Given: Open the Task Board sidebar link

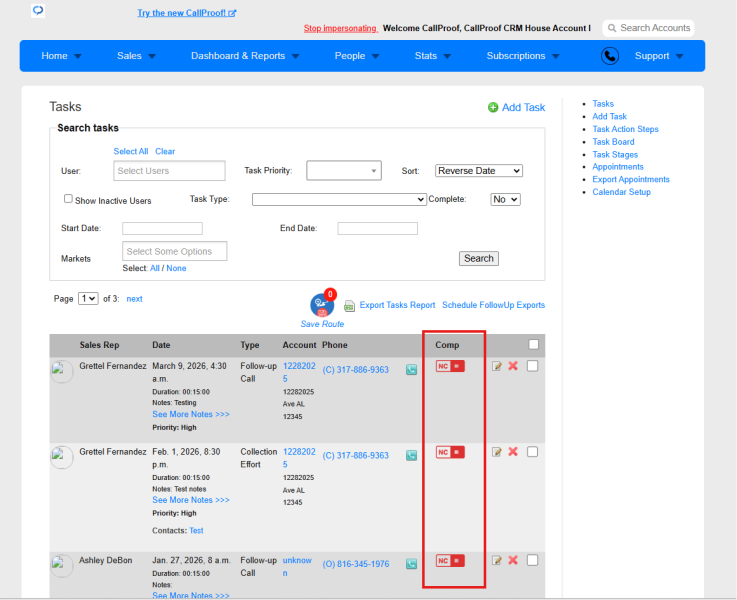Looking at the screenshot, I should (x=613, y=142).
